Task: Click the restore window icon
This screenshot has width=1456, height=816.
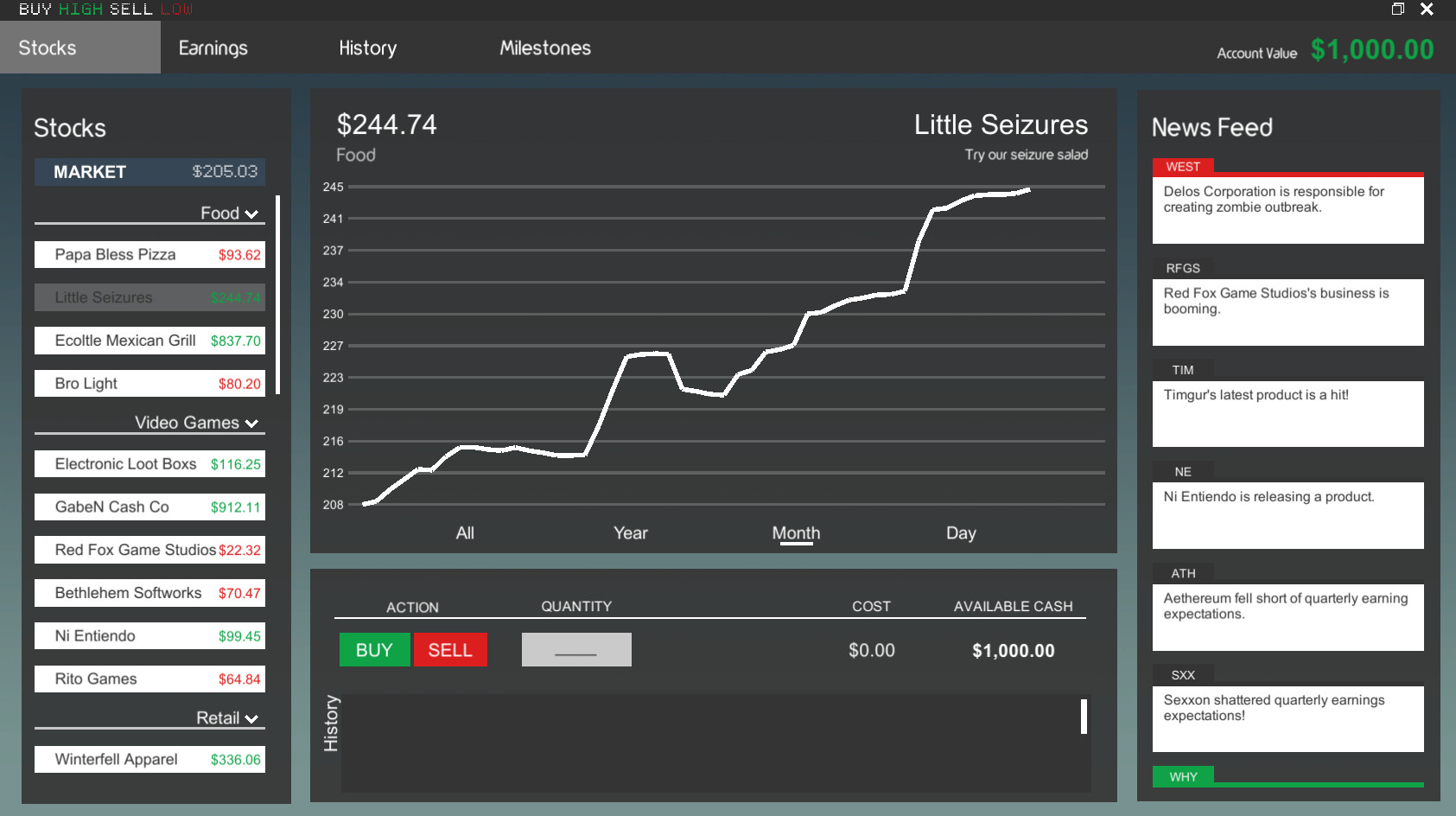Action: [x=1398, y=10]
